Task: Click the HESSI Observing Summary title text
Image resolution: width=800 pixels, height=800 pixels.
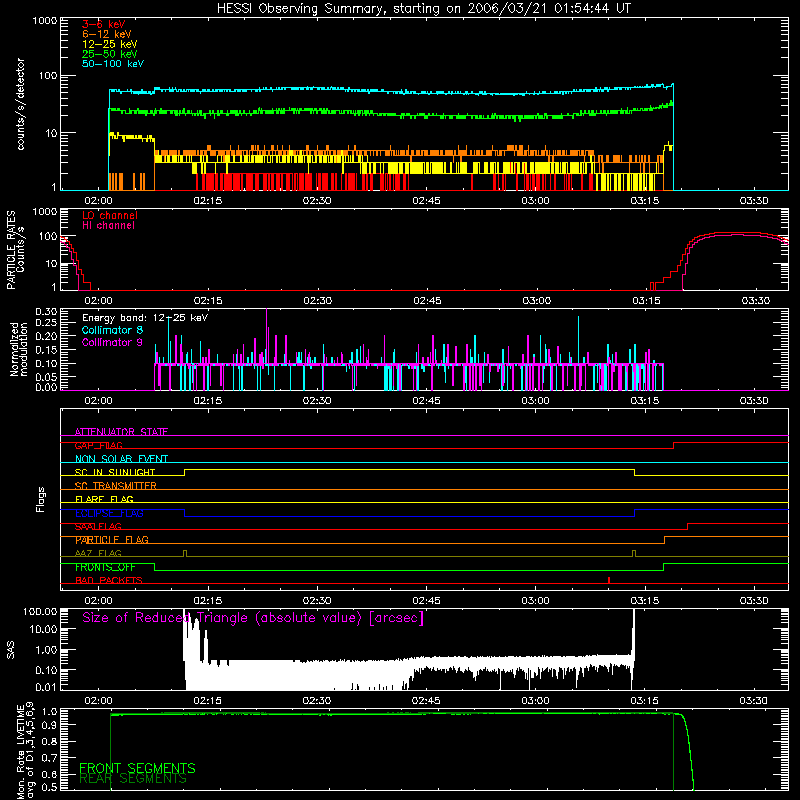Action: [423, 9]
